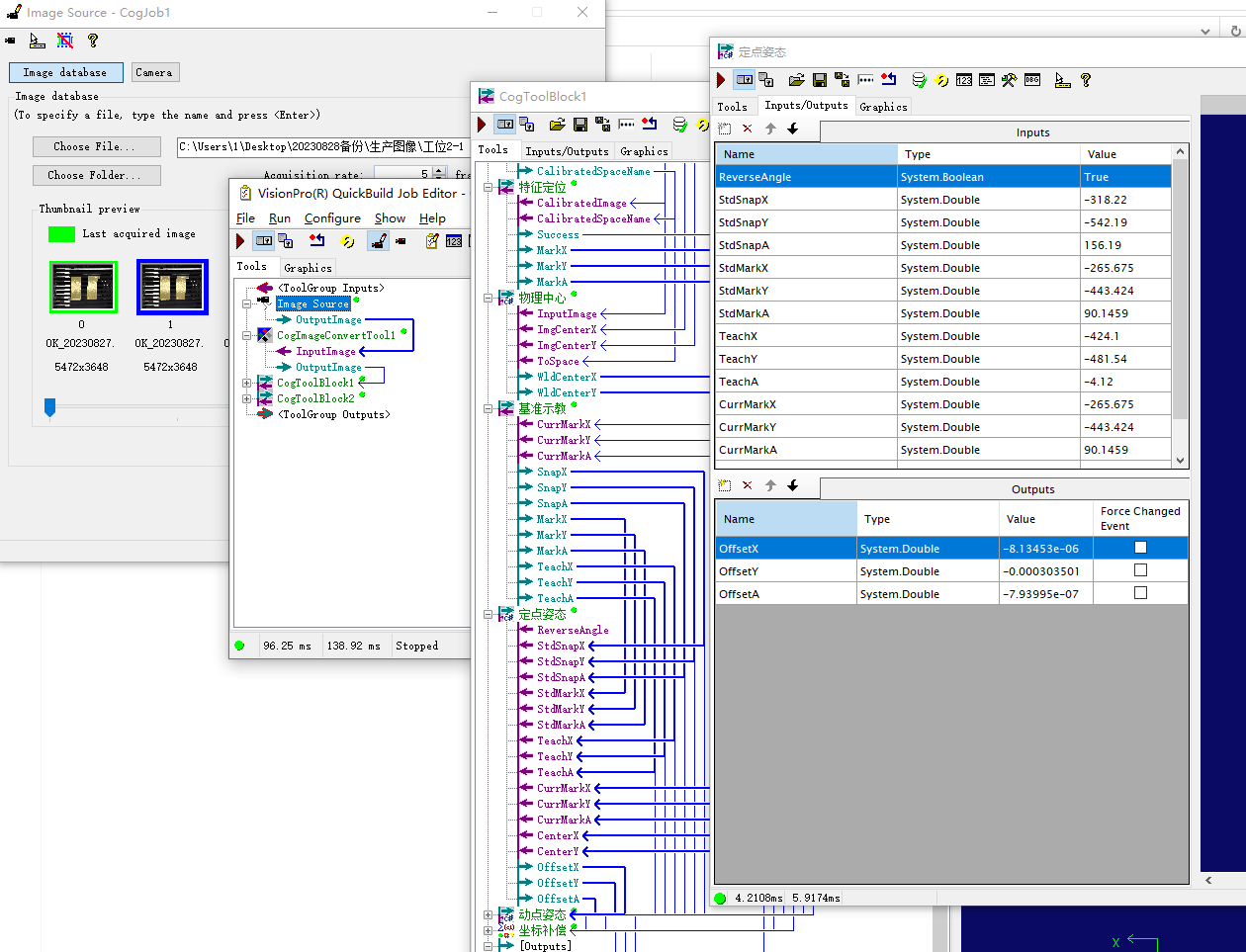Click the Value column header in Outputs table

coord(1045,519)
